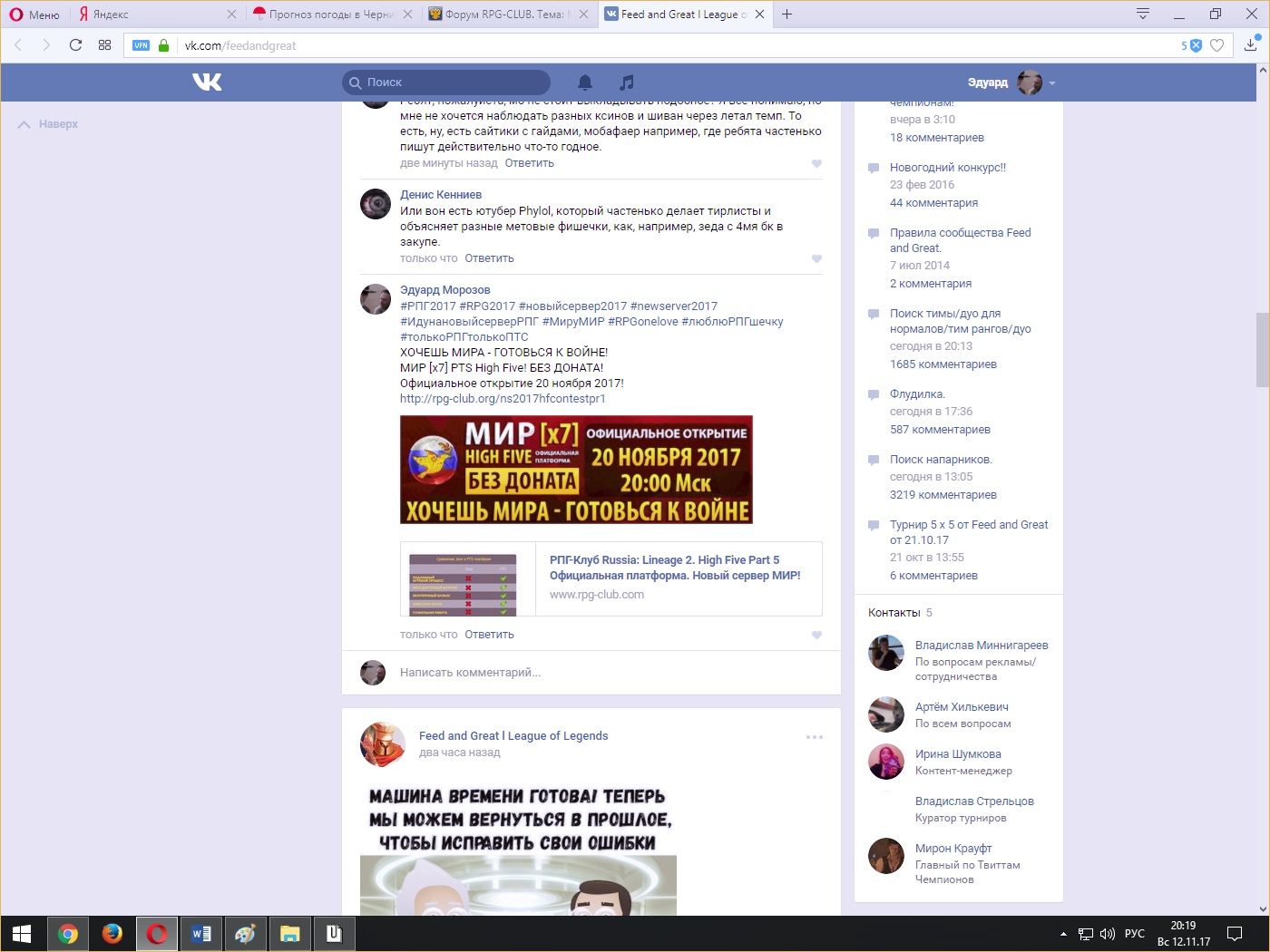This screenshot has height=952, width=1270.
Task: Like Денис Кеннiev's comment
Action: [x=816, y=259]
